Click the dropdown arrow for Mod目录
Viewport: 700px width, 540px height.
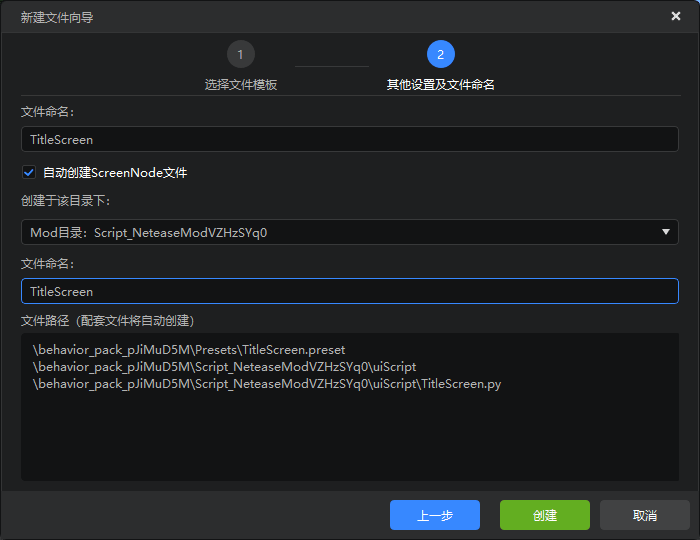pyautogui.click(x=666, y=232)
